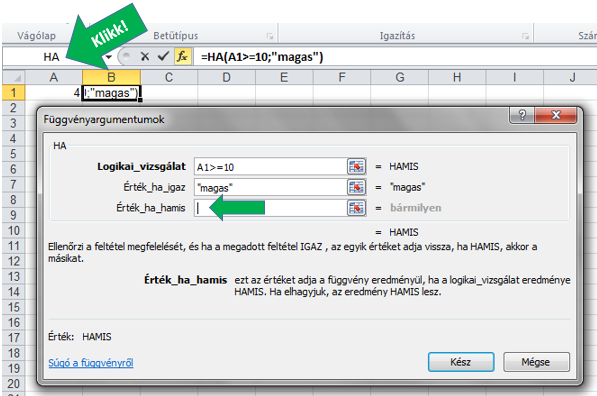Cancel formula entry with X icon
The width and height of the screenshot is (597, 396).
tap(145, 57)
